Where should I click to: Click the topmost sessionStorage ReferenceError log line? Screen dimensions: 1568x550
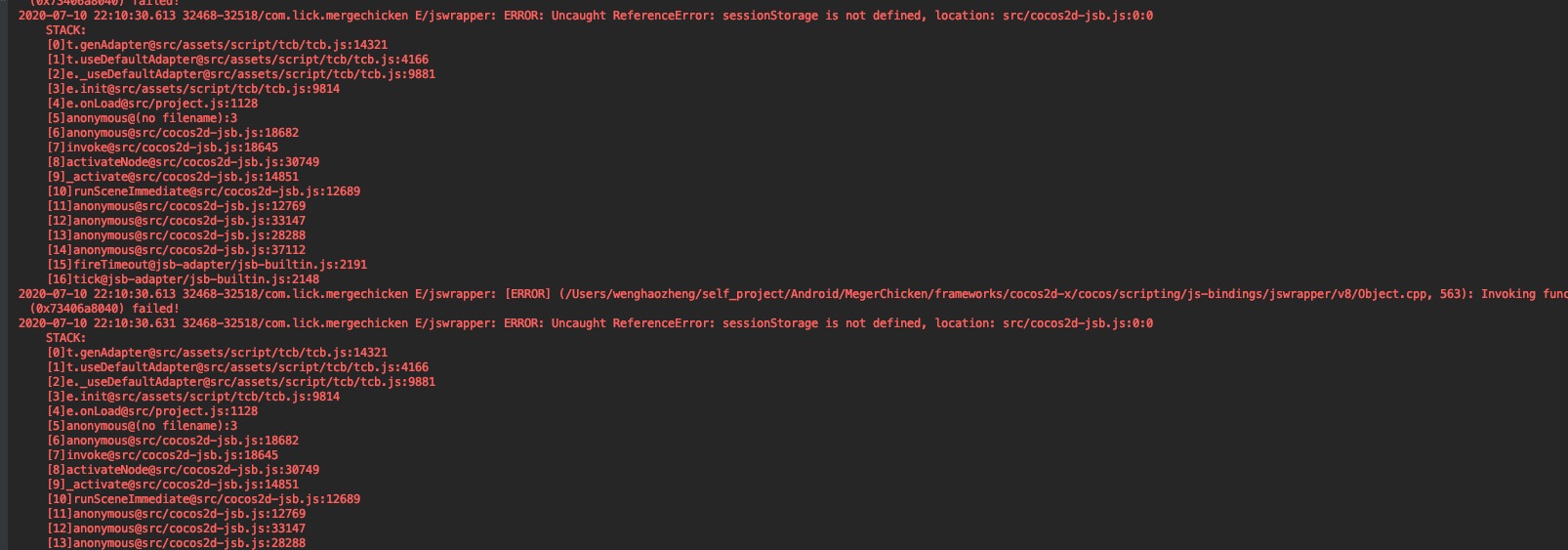click(x=586, y=16)
